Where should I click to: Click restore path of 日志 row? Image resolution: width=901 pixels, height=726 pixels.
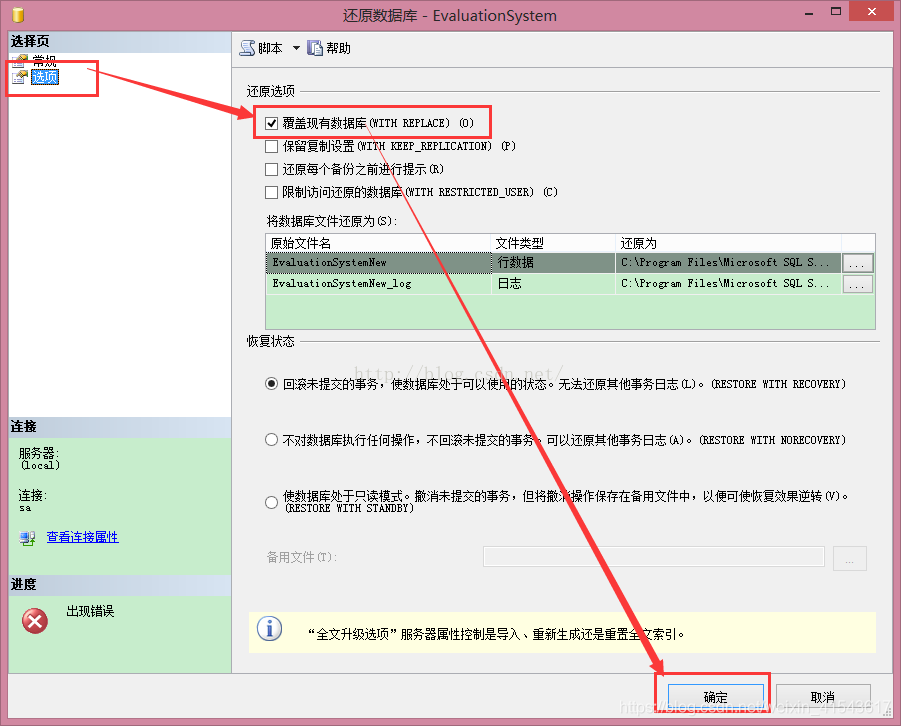728,283
